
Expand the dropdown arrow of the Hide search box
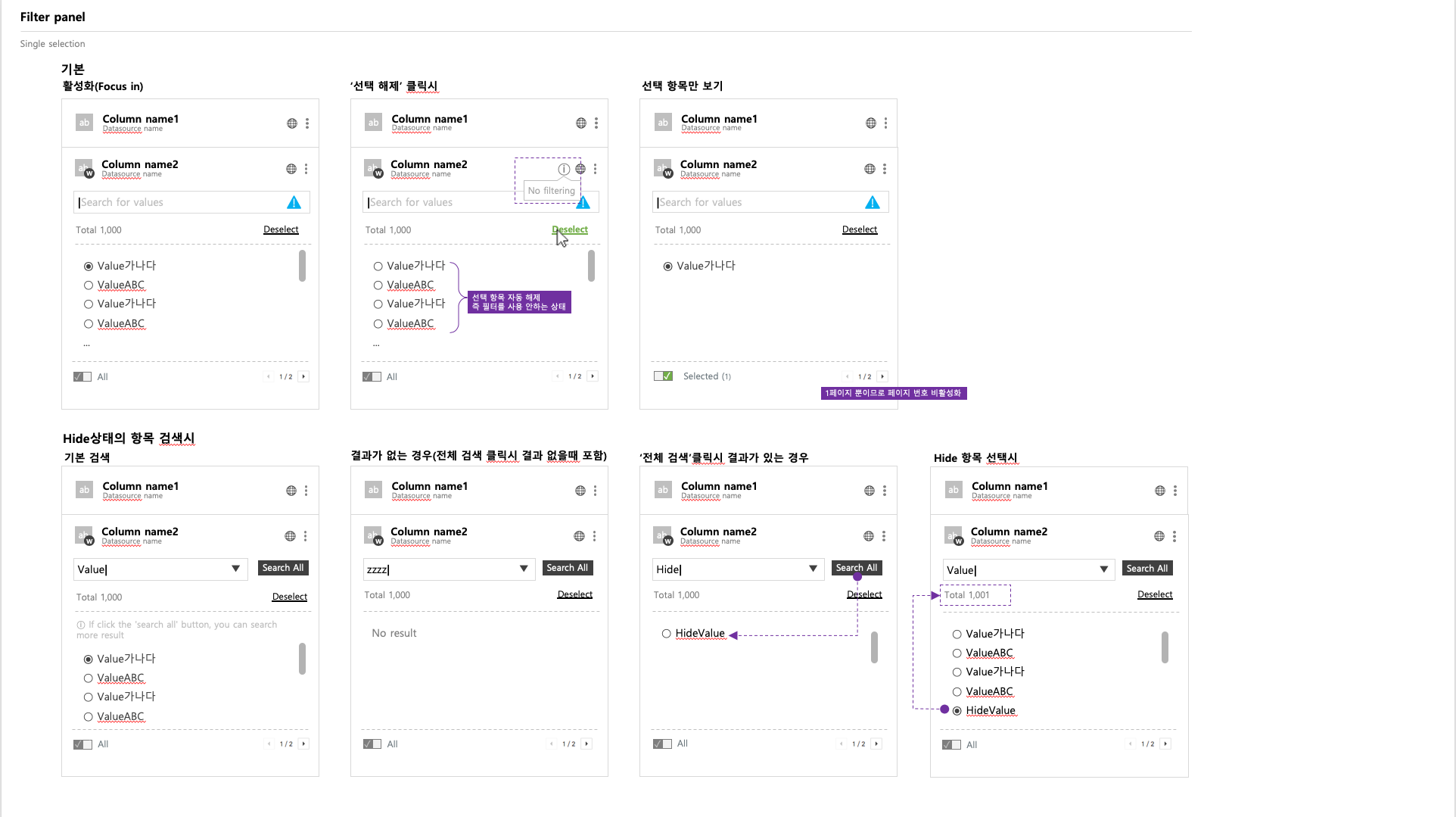tap(813, 569)
